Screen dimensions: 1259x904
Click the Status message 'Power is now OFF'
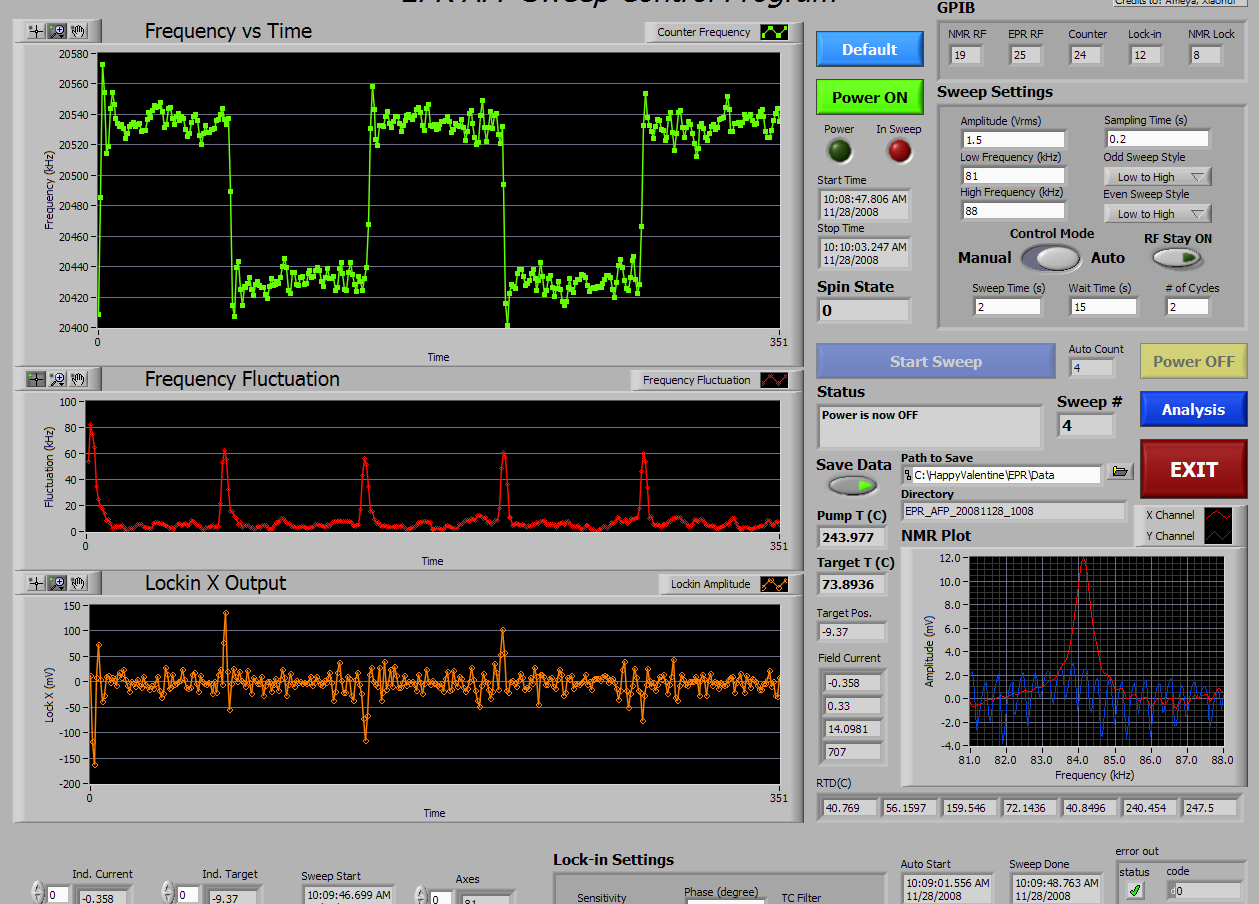tap(929, 427)
